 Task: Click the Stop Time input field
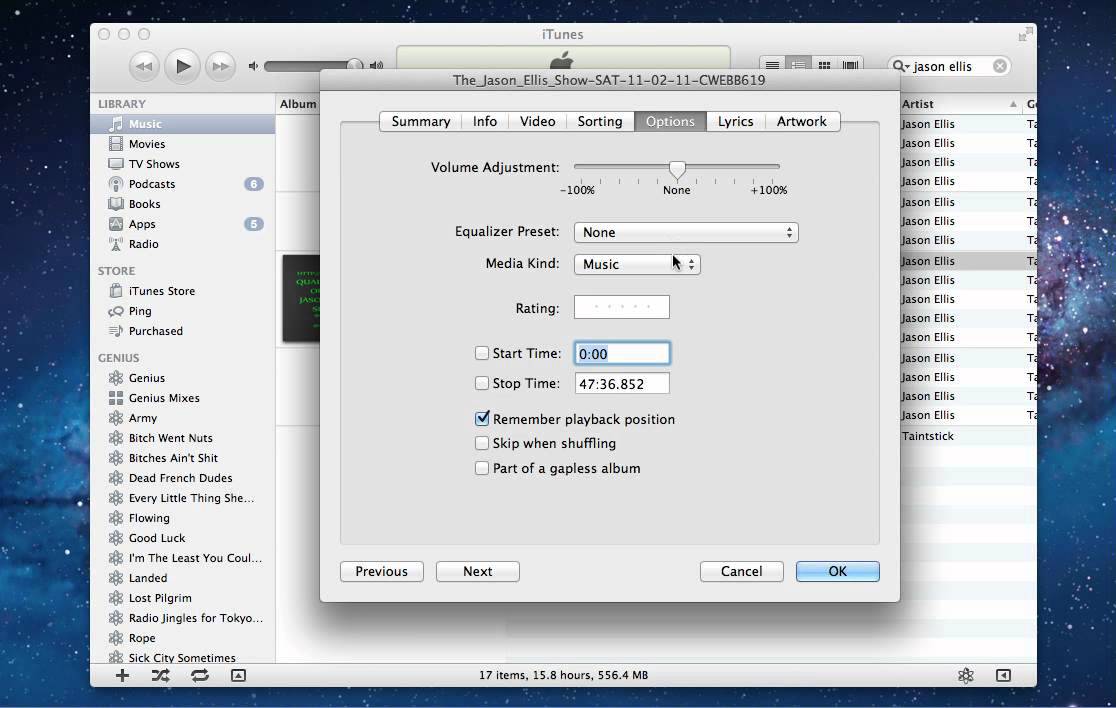621,384
